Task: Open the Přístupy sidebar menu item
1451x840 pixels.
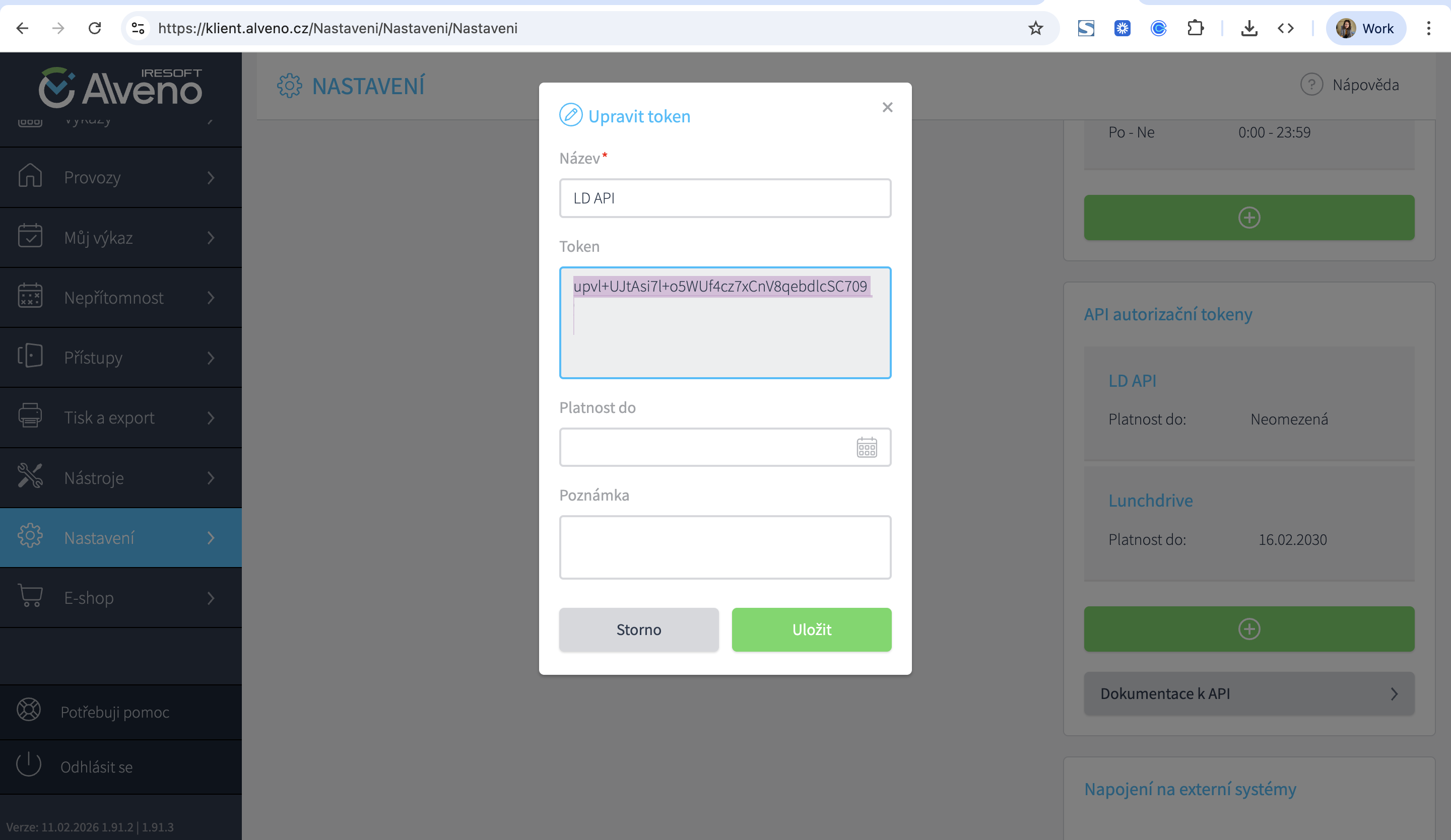Action: 93,357
